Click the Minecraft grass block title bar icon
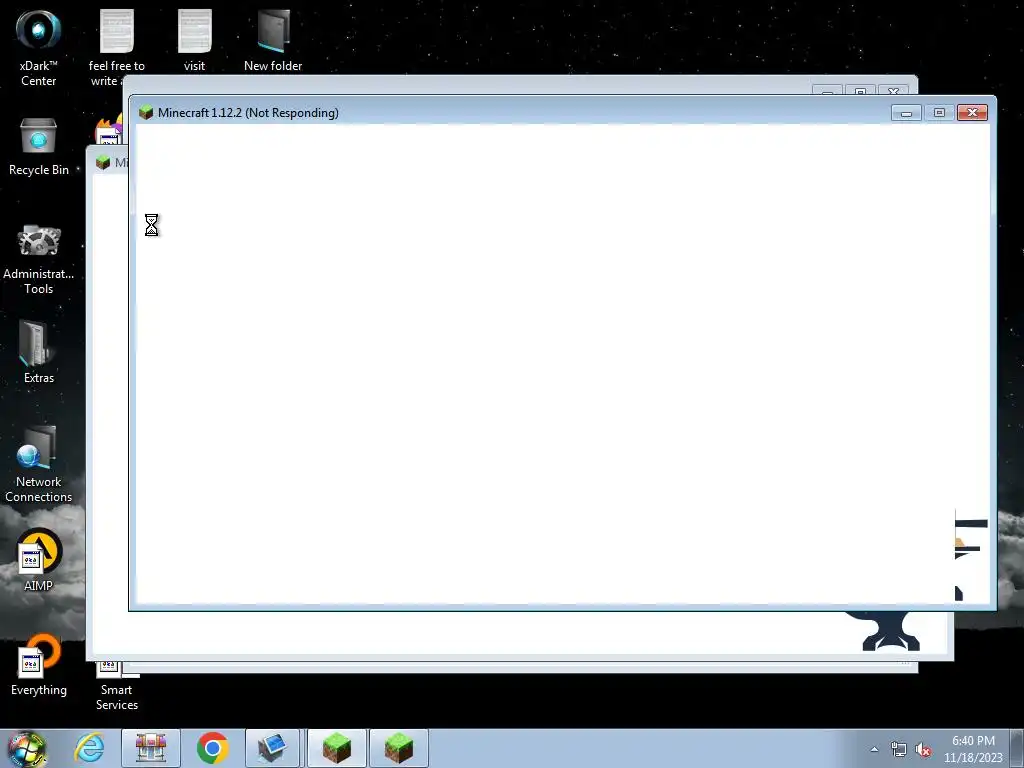The height and width of the screenshot is (768, 1024). coord(146,112)
